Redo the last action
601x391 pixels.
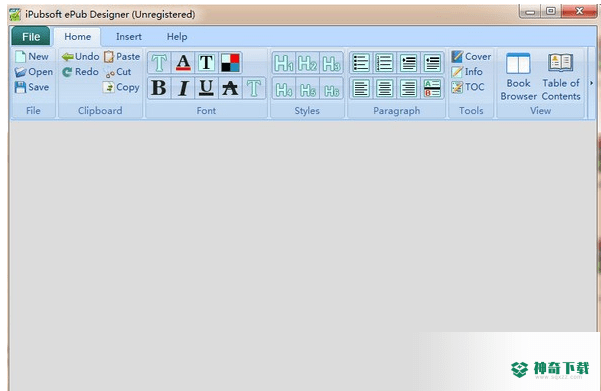pyautogui.click(x=80, y=72)
